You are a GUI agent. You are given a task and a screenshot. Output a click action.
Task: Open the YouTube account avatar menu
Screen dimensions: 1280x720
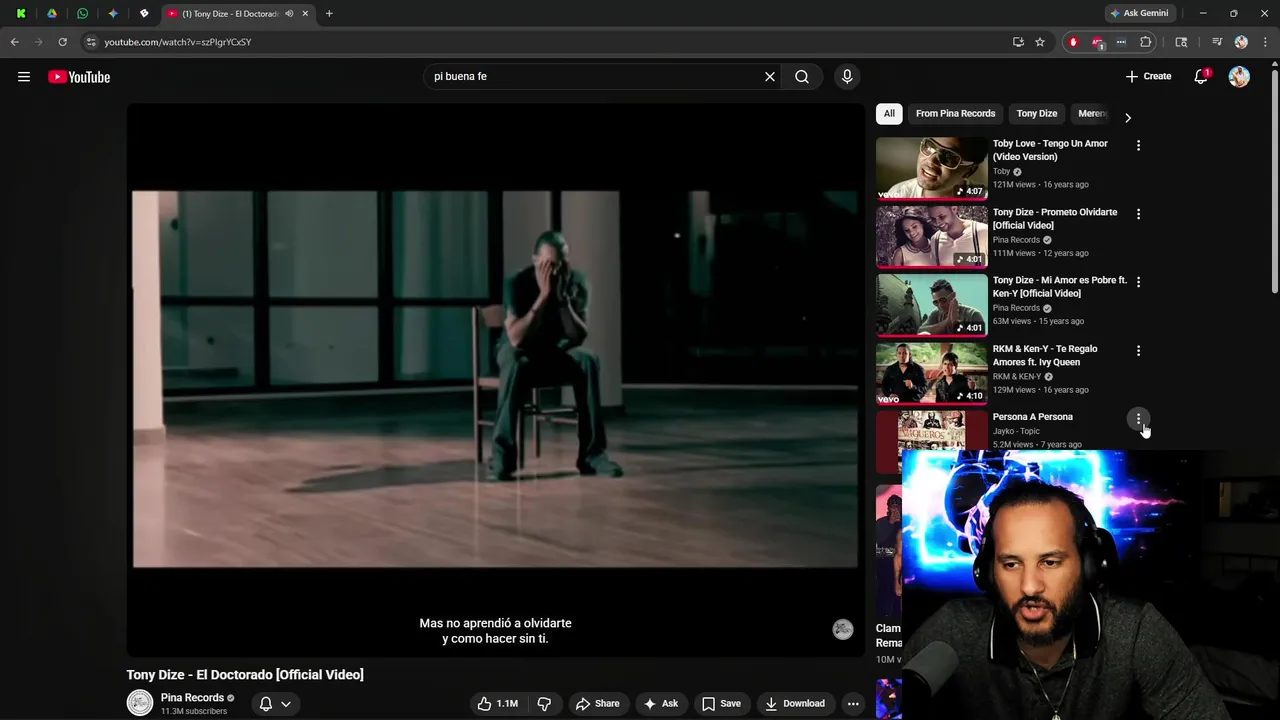point(1239,77)
